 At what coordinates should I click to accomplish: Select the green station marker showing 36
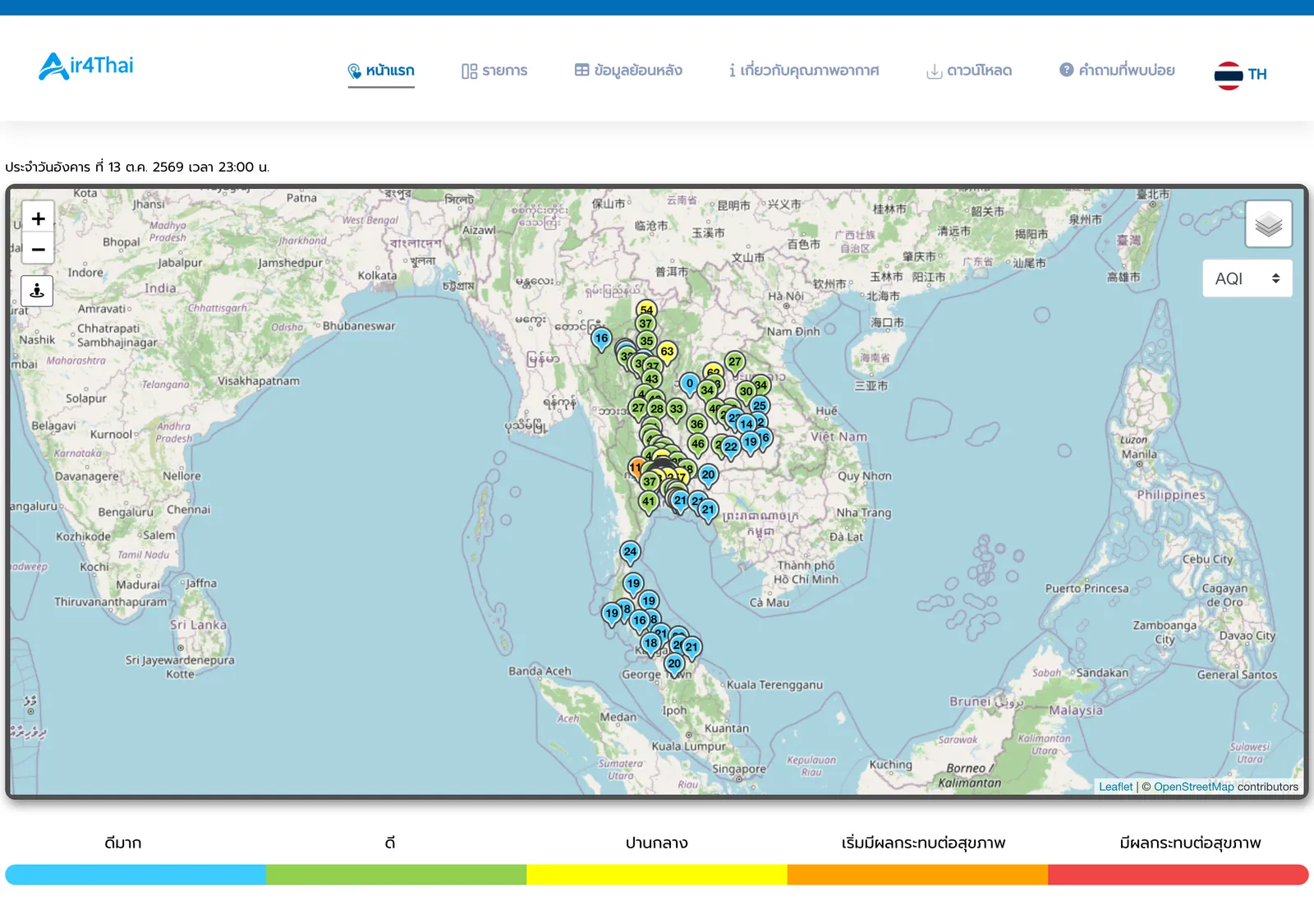click(x=696, y=425)
